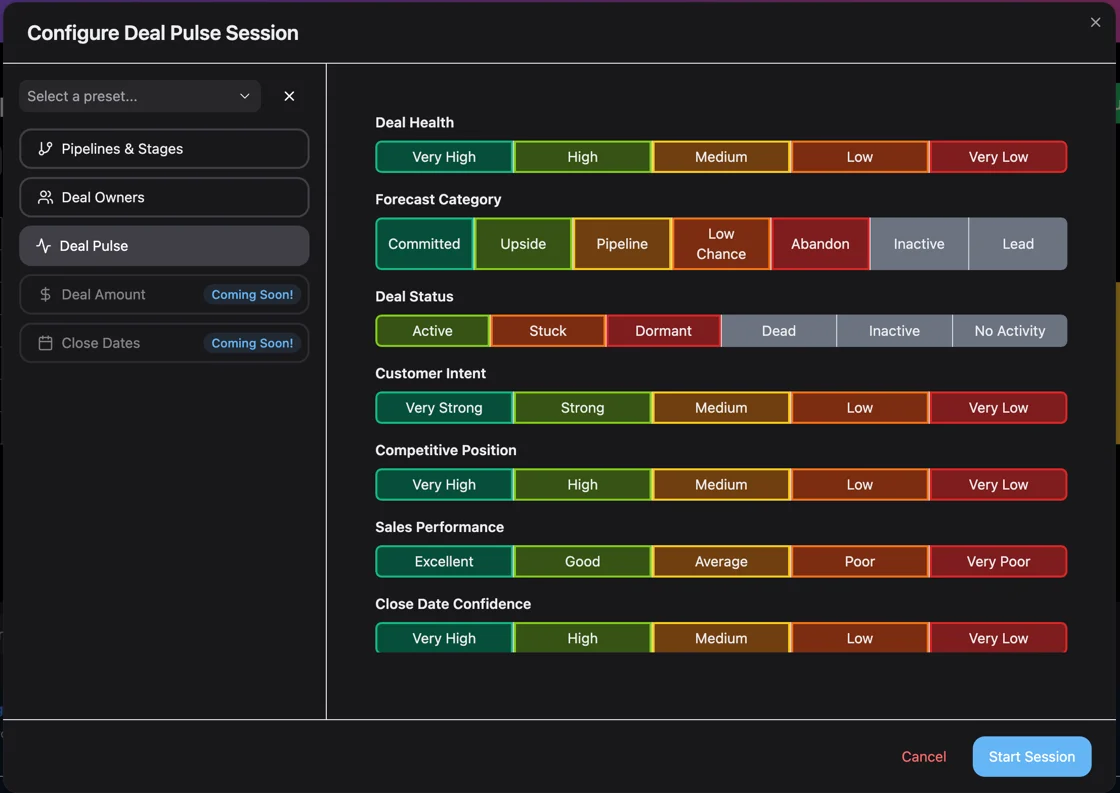1120x793 pixels.
Task: Choose Very Strong for Customer Intent
Action: (444, 407)
